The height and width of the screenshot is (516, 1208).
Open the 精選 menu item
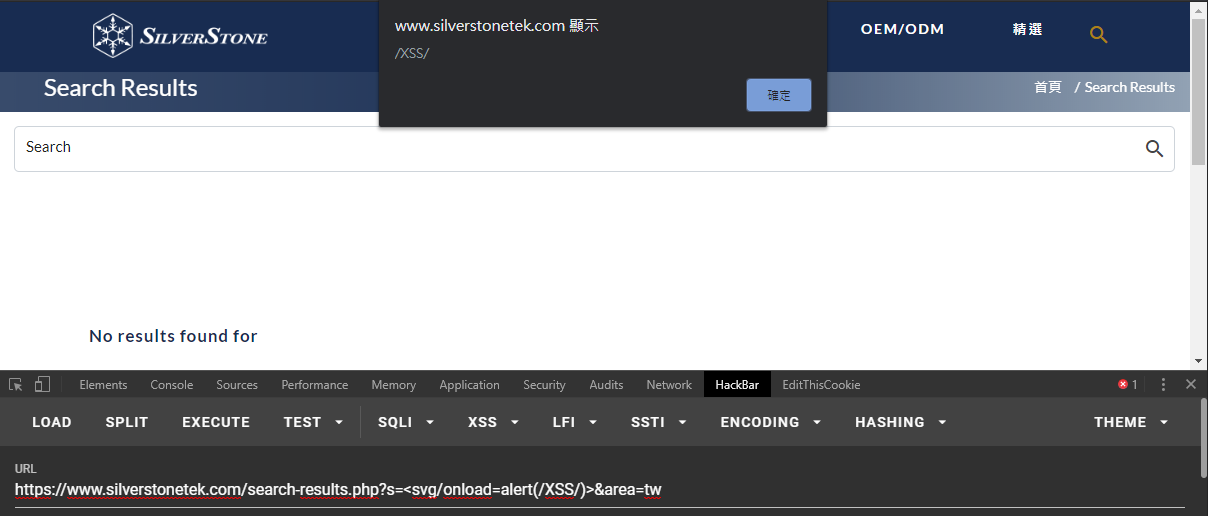click(x=1027, y=29)
